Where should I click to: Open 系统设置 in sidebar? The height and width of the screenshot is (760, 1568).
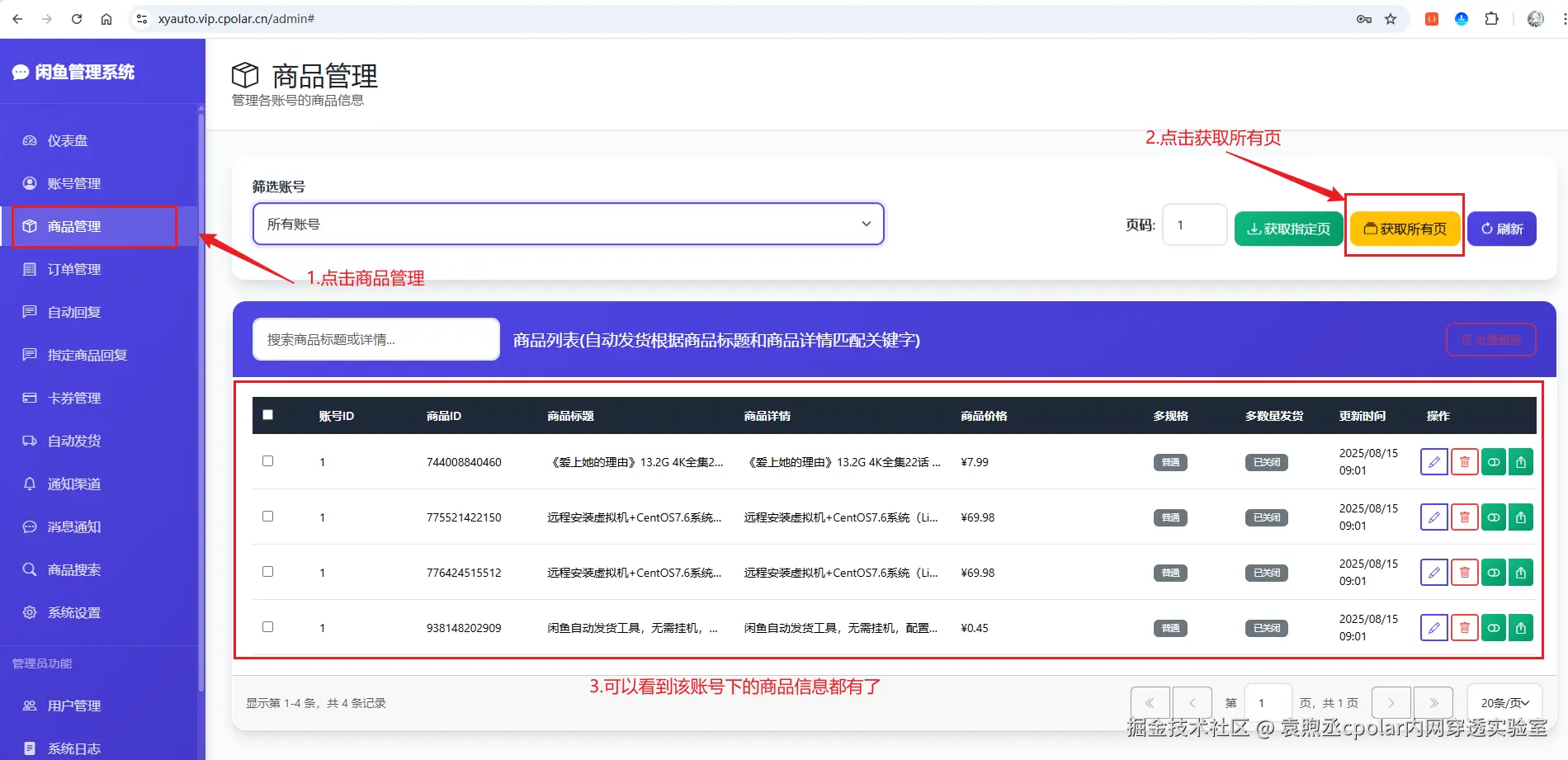pyautogui.click(x=99, y=612)
